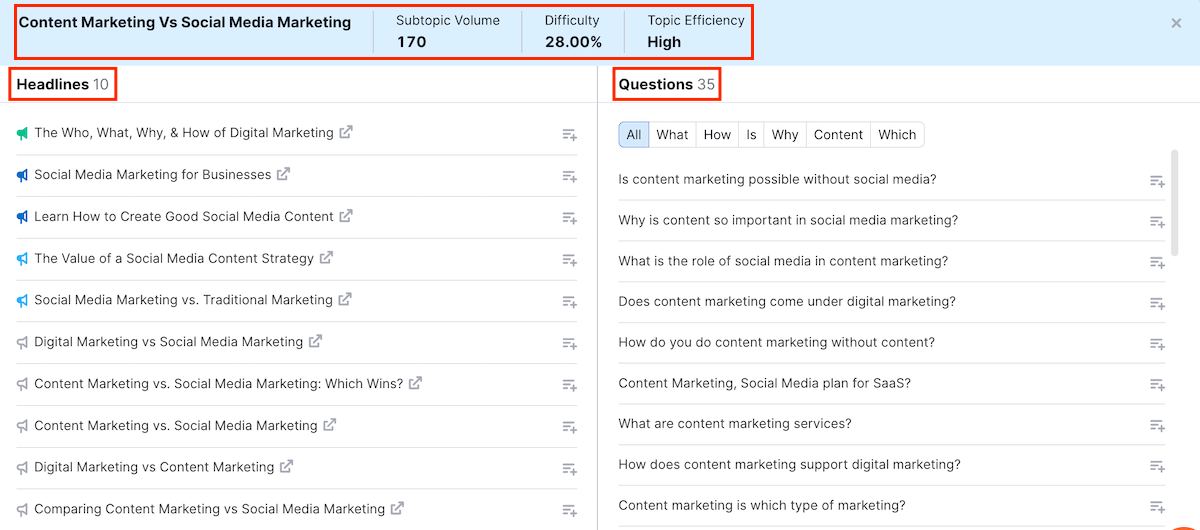This screenshot has width=1200, height=530.
Task: Select the 'All' question filter
Action: click(634, 135)
